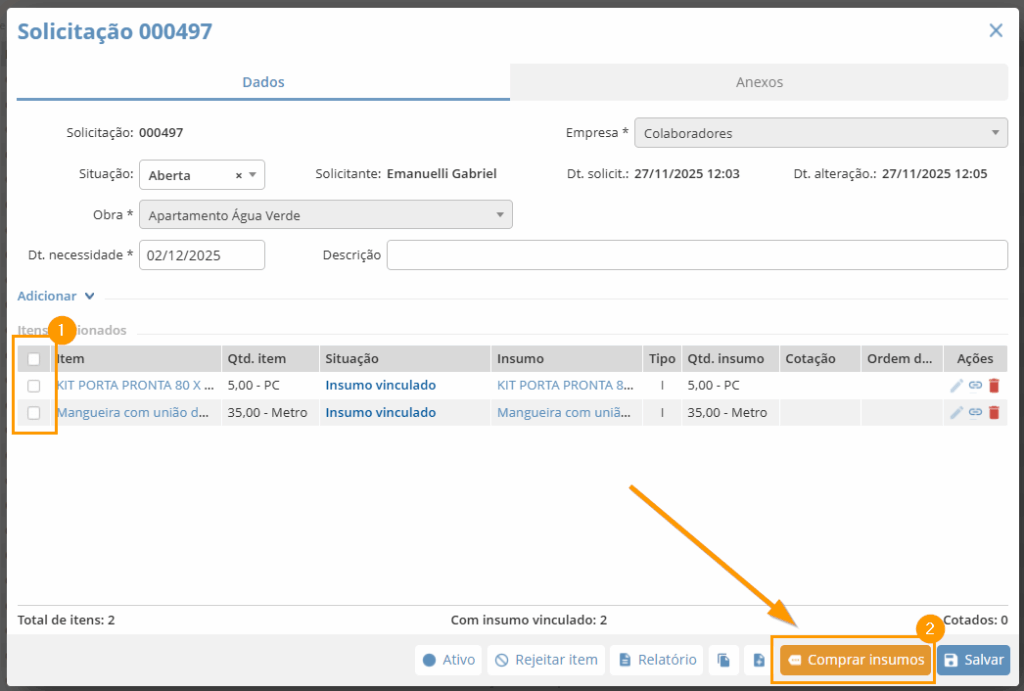This screenshot has width=1024, height=691.
Task: Select the Dados tab
Action: [x=263, y=82]
